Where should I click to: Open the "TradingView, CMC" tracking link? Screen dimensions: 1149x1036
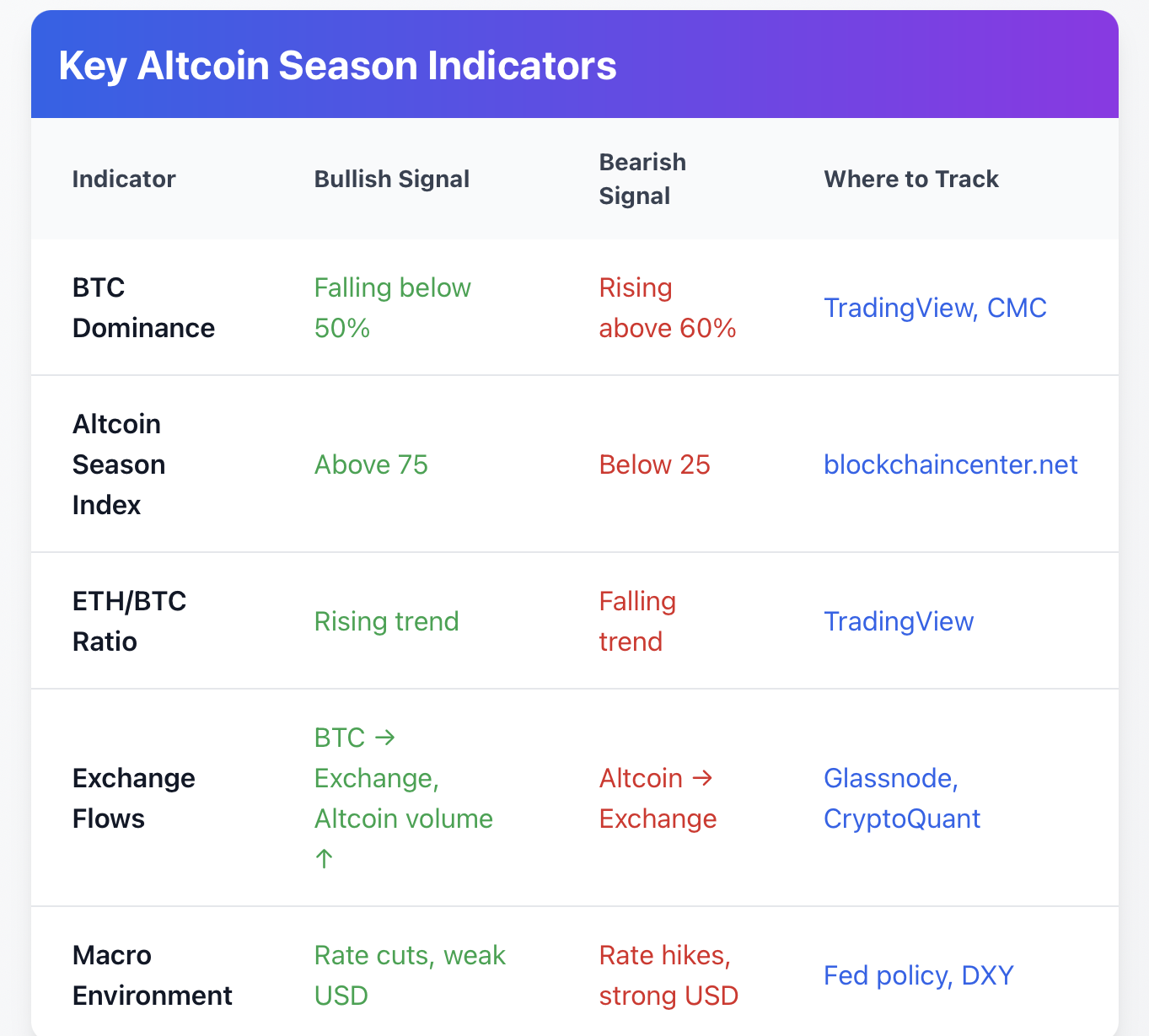[935, 308]
